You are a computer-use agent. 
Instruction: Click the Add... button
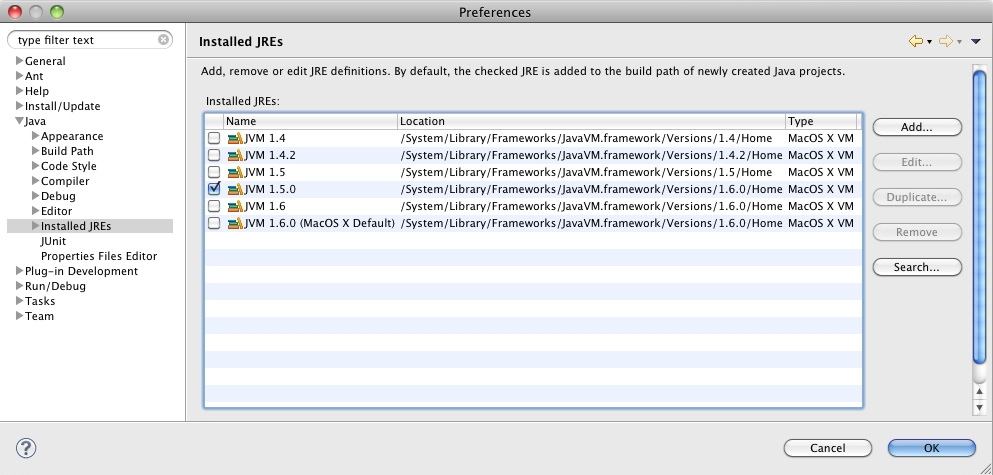pos(916,127)
